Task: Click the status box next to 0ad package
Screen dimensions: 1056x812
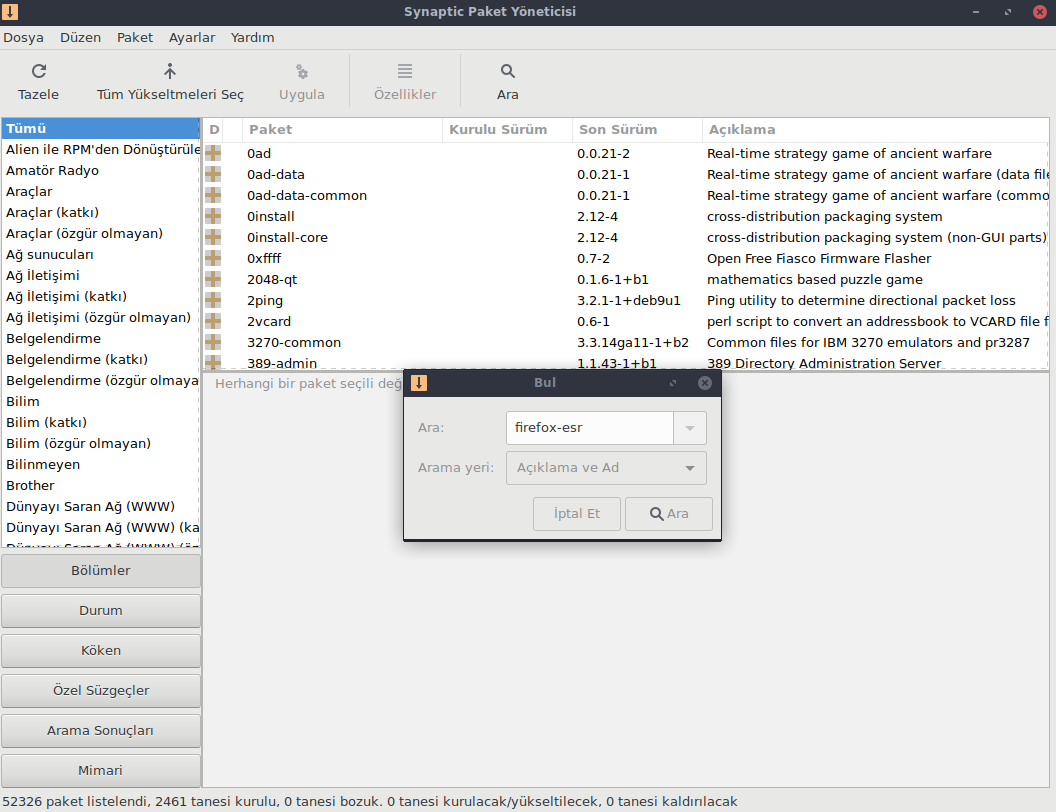Action: pos(213,153)
